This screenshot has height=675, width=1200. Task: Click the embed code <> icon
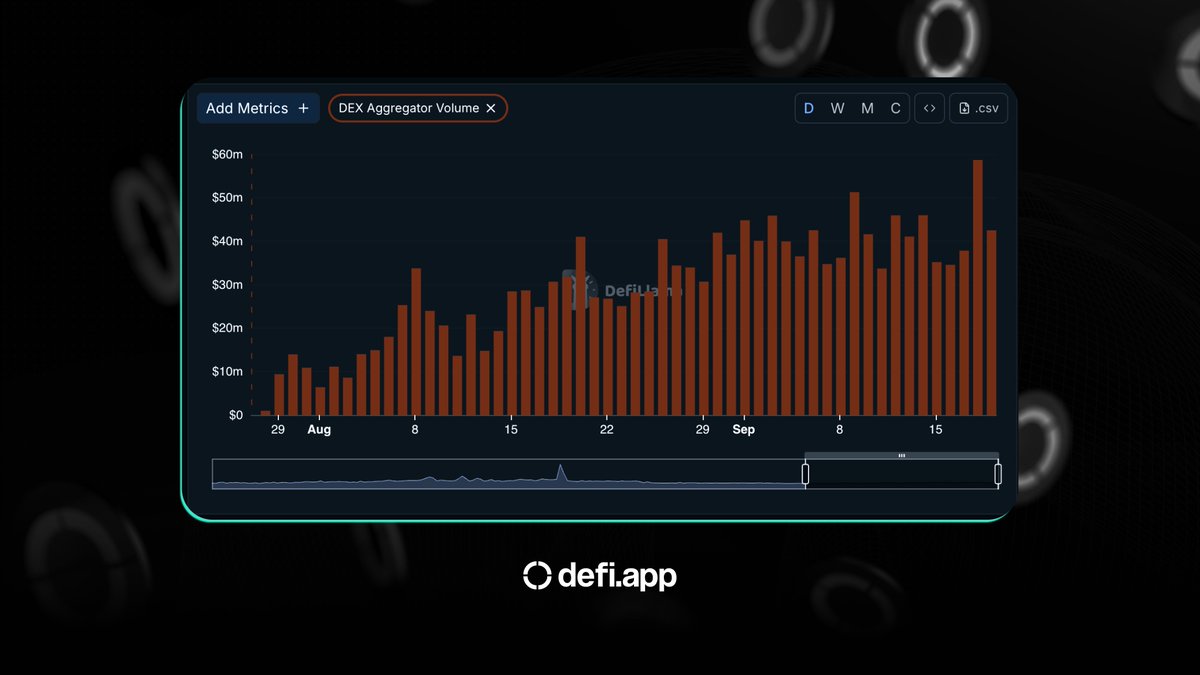[929, 108]
